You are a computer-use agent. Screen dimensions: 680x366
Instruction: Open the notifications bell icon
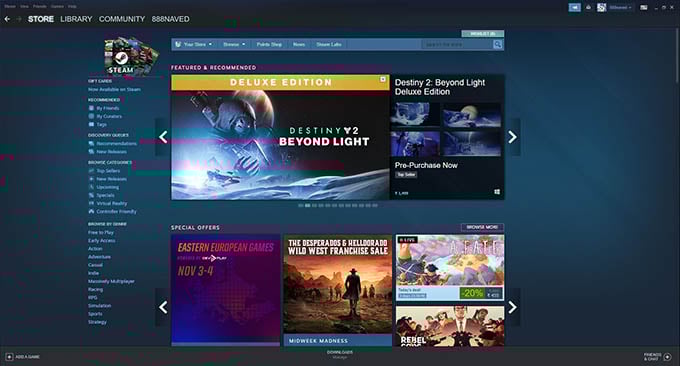coord(588,7)
